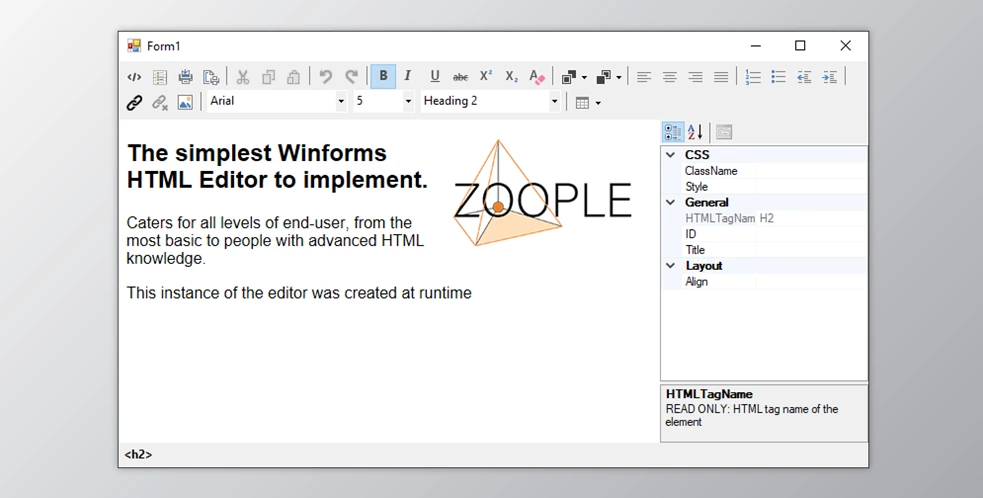Open the Heading 2 style dropdown

tap(554, 102)
